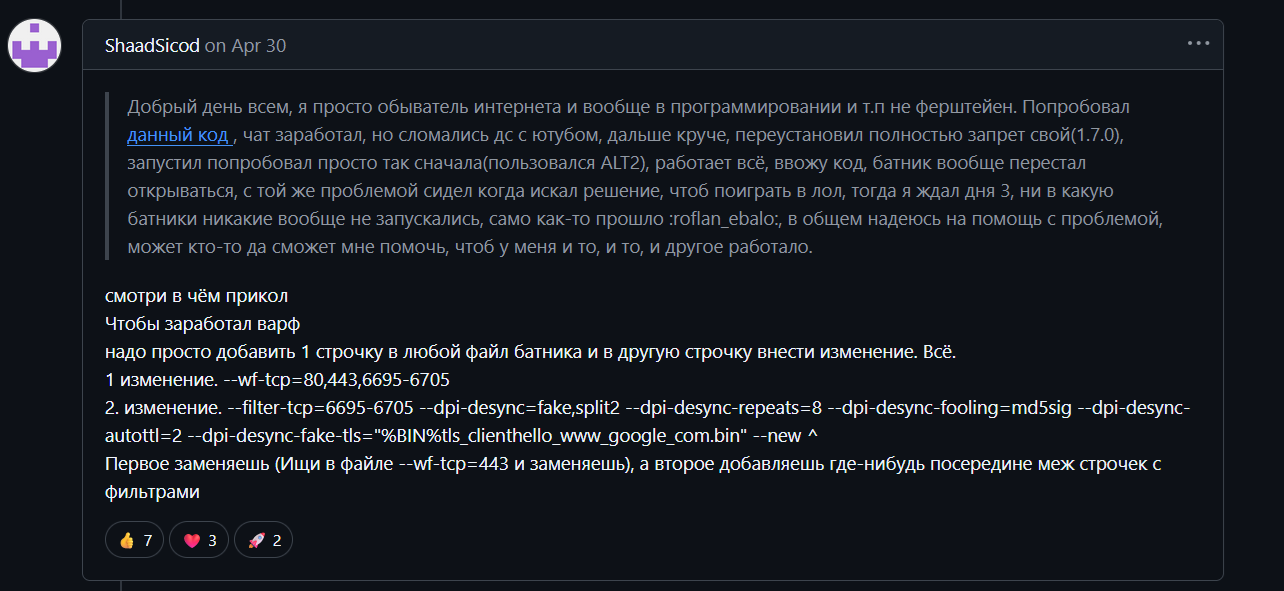Click the thumbs up emoji icon

(x=126, y=540)
